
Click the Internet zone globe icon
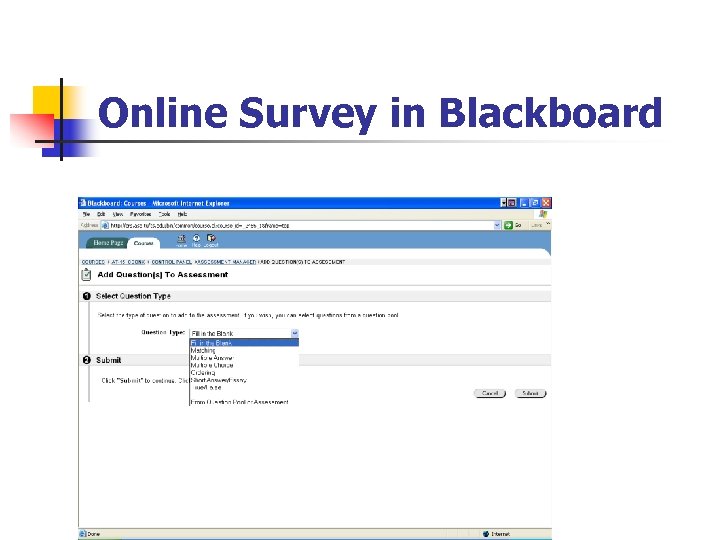(x=486, y=534)
